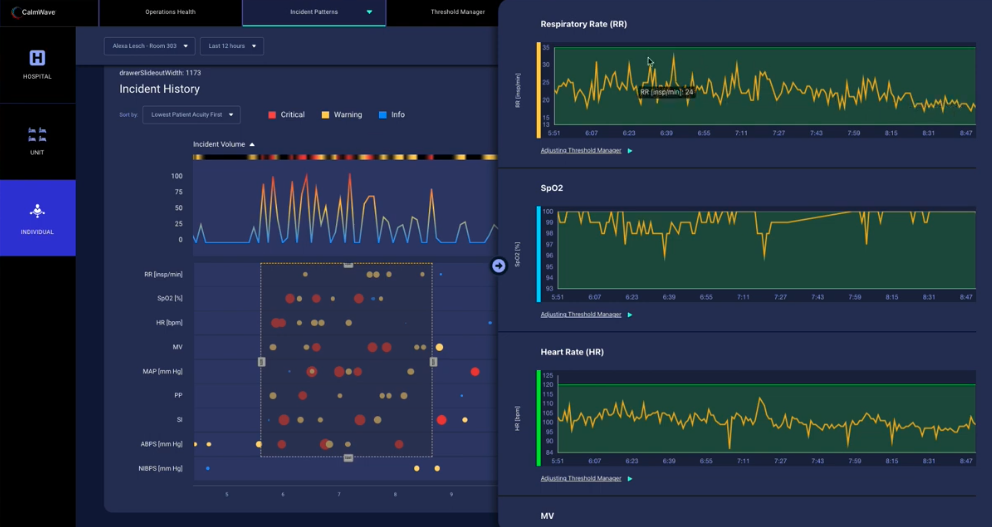The width and height of the screenshot is (992, 527).
Task: Click play arrow beside Heart Rate threshold link
Action: [630, 479]
